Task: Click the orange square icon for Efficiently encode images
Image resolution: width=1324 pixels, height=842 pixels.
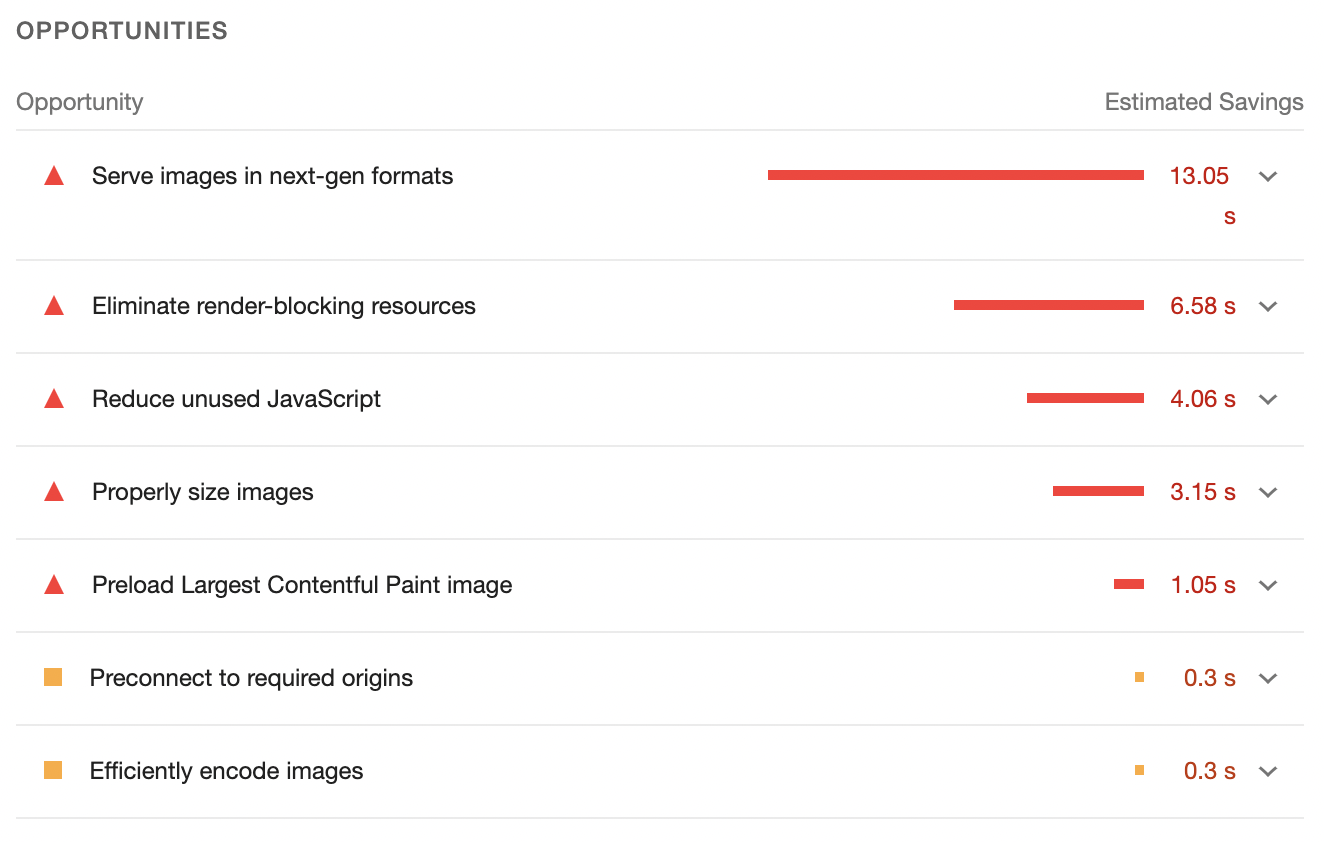Action: pos(53,771)
